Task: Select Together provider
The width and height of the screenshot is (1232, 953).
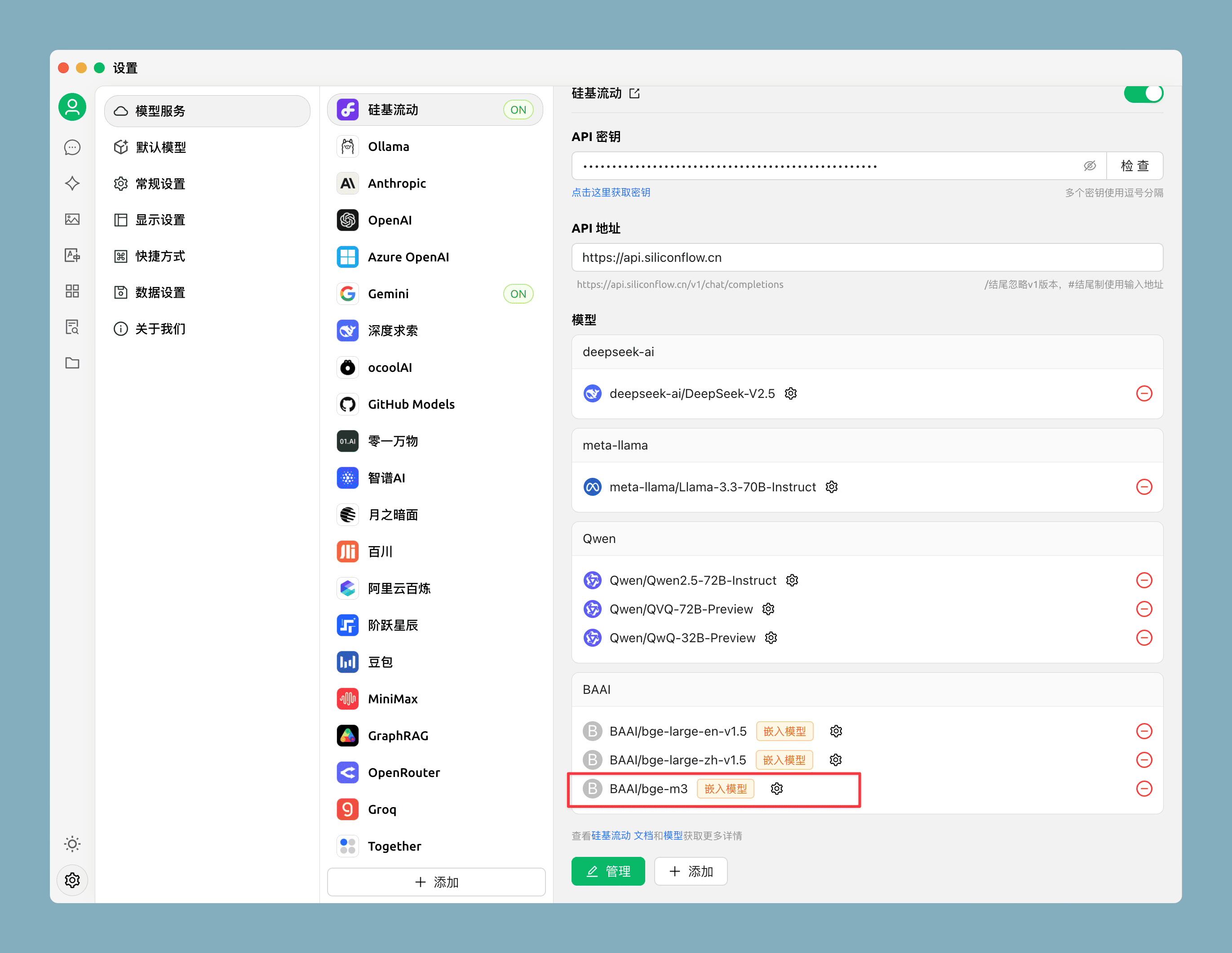Action: [x=435, y=846]
